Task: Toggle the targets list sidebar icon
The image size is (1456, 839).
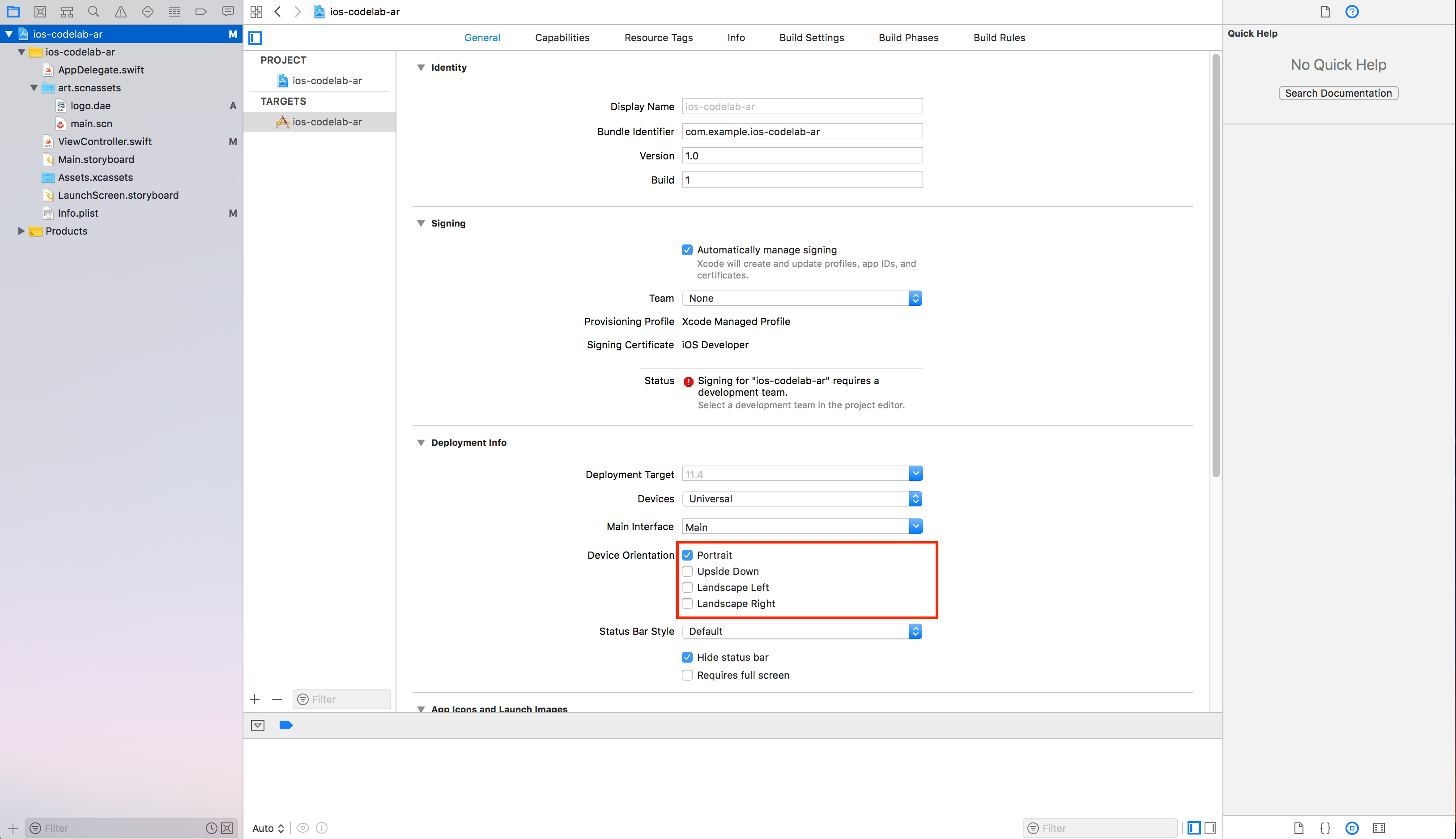Action: click(255, 38)
